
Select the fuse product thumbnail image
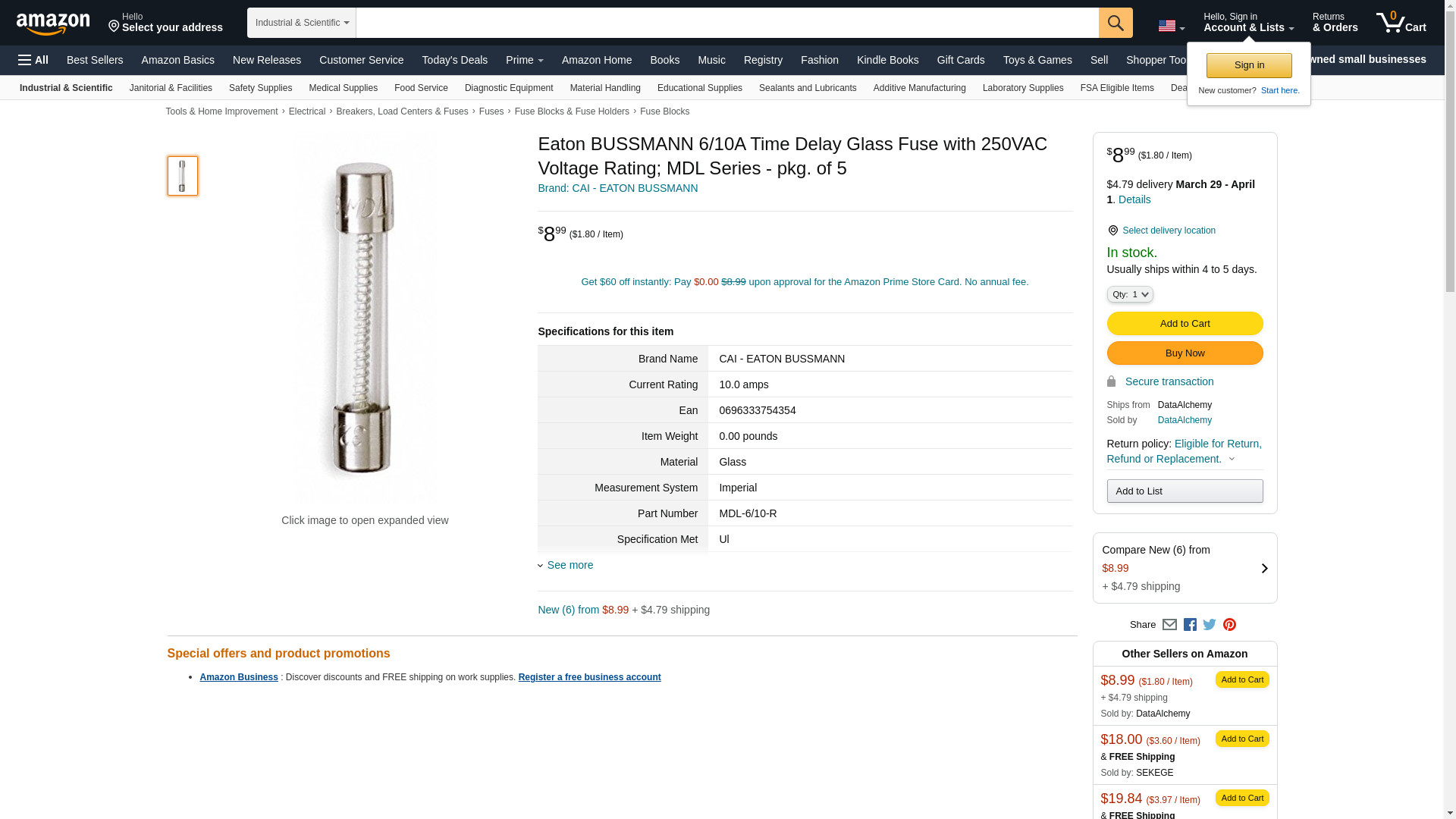[183, 176]
